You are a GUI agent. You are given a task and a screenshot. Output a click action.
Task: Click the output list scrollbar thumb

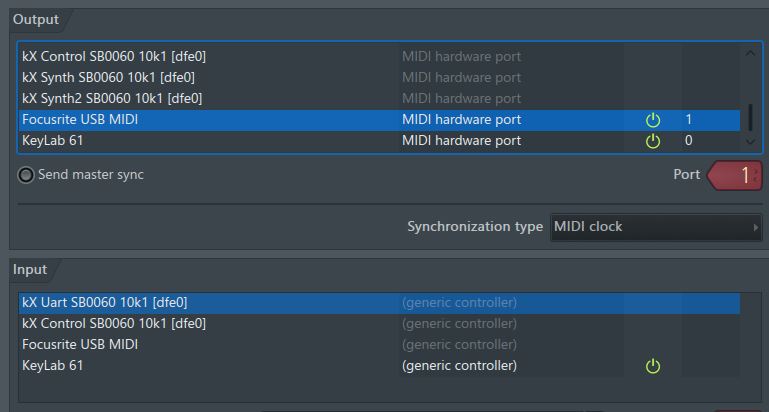pyautogui.click(x=750, y=117)
